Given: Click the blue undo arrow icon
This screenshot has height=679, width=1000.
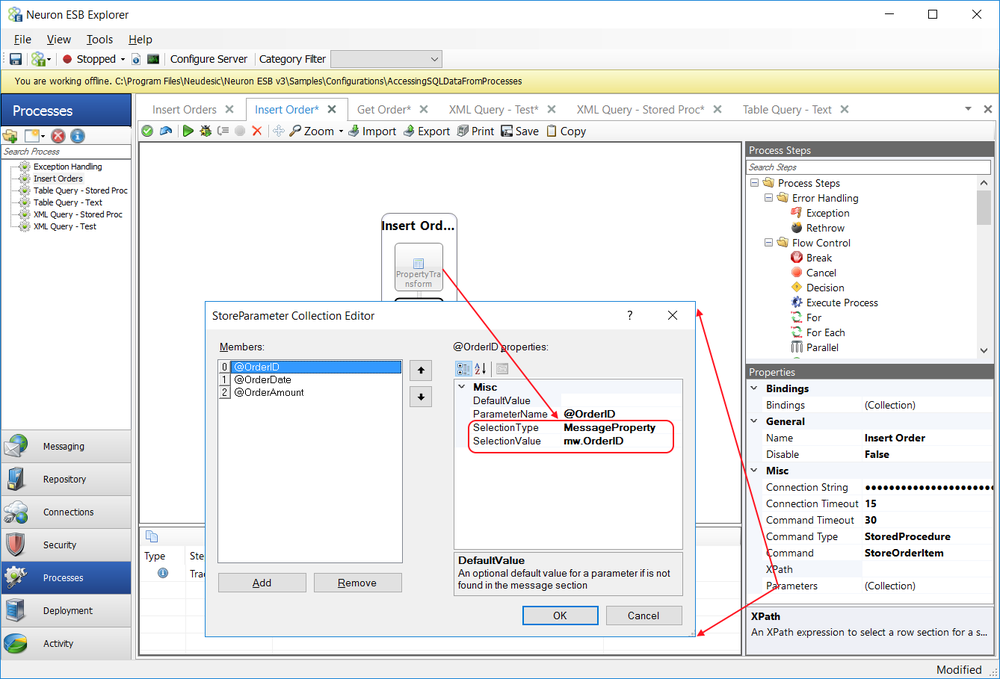Looking at the screenshot, I should [166, 131].
